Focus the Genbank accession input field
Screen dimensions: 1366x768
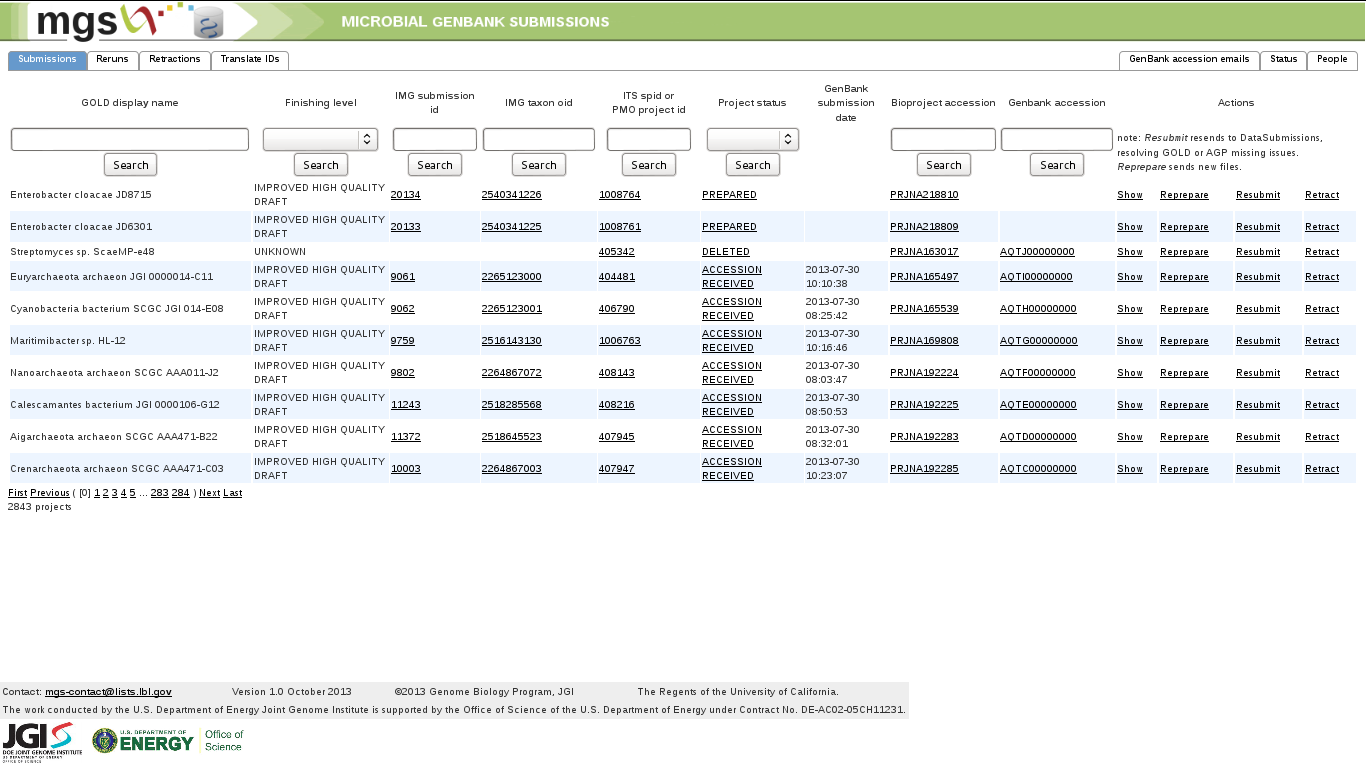(1057, 140)
